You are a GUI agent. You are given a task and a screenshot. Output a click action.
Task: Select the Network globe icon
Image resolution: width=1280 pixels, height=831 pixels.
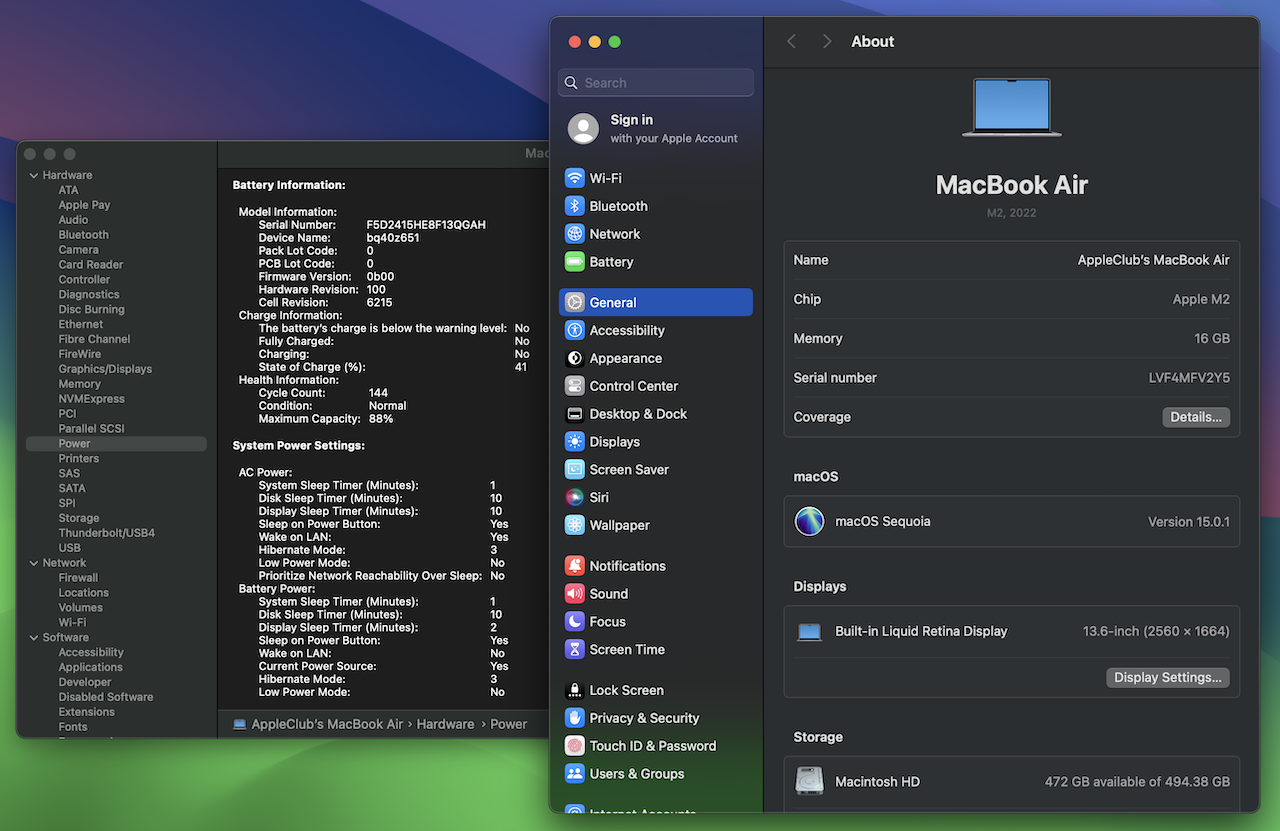pos(574,234)
